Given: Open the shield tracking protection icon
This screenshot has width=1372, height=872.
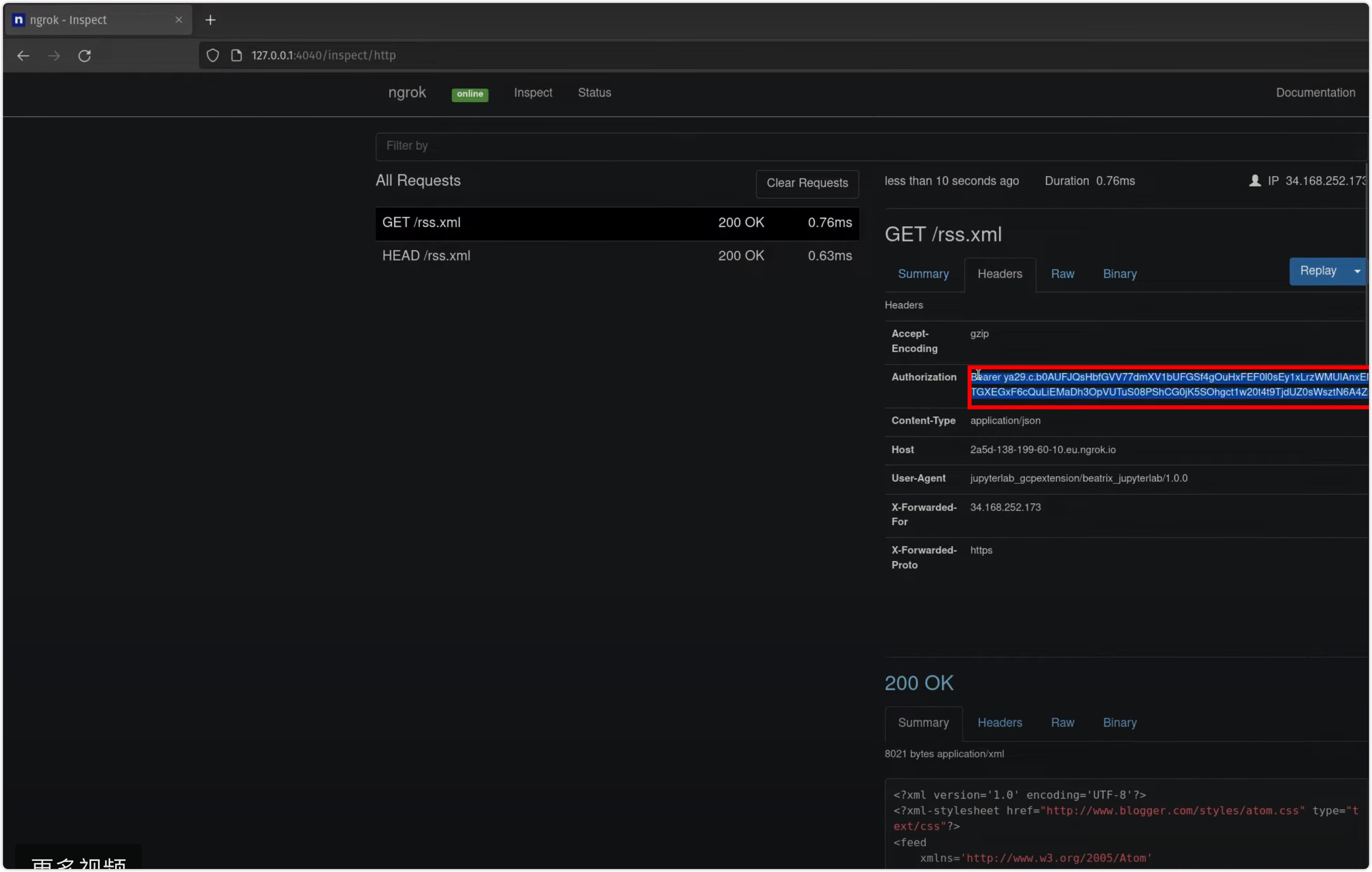Looking at the screenshot, I should point(213,55).
